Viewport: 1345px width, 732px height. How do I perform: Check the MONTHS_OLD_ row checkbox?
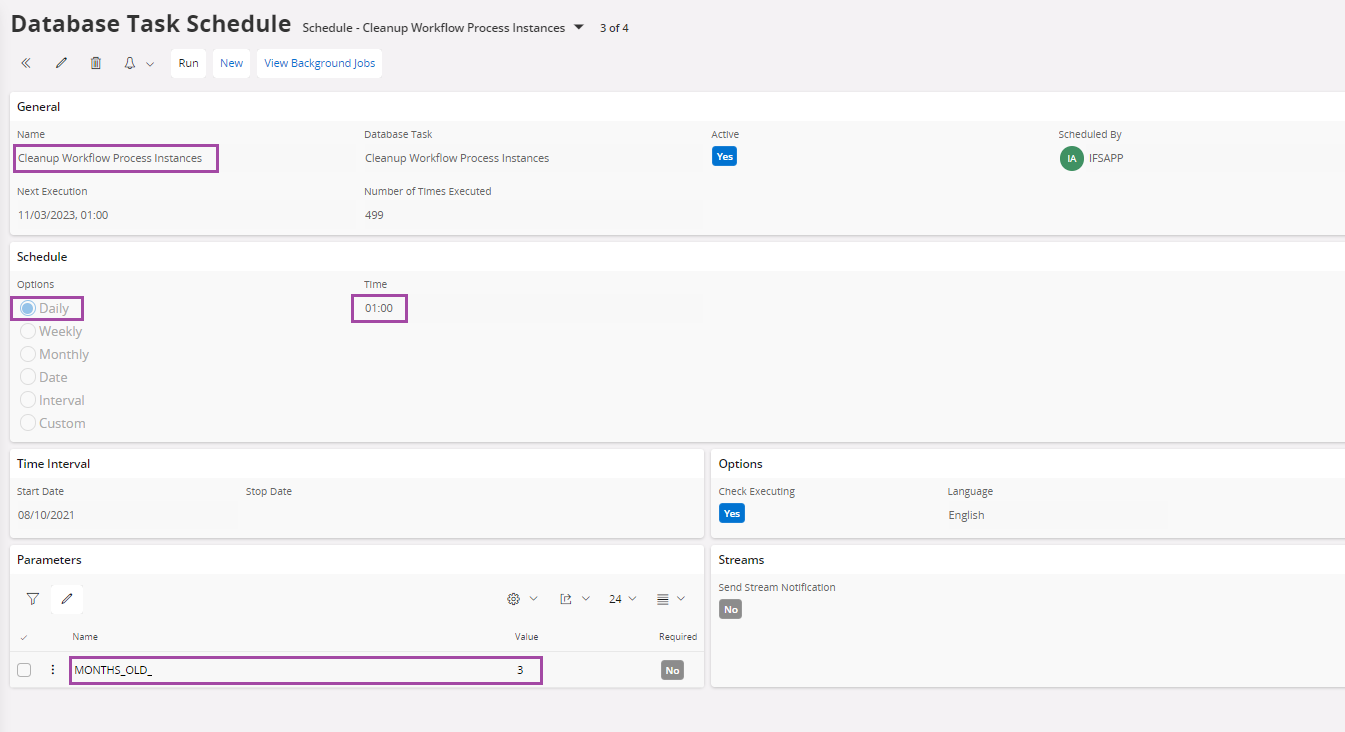click(x=24, y=670)
